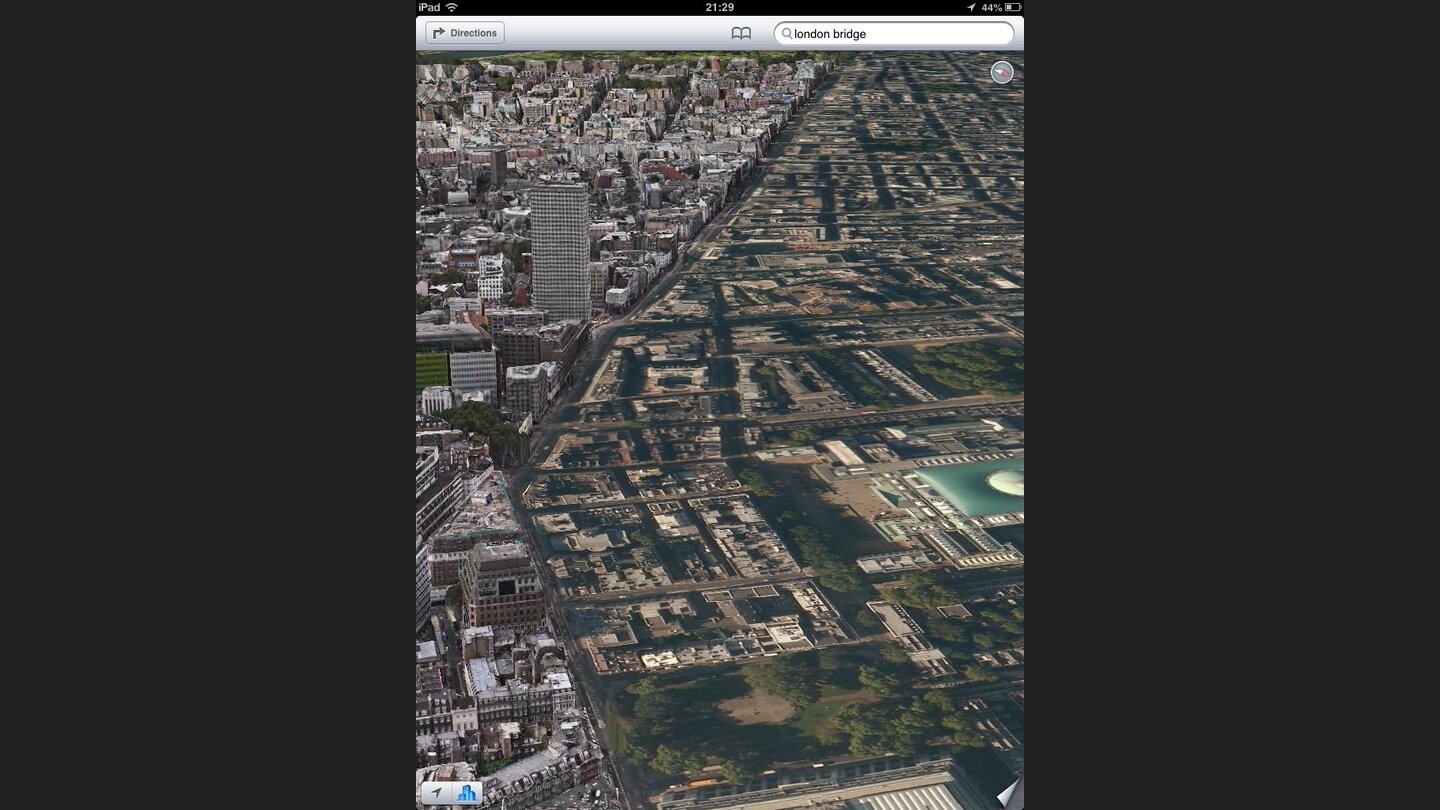Tap the turn arrow icon on the Directions button
The image size is (1440, 810).
(438, 32)
